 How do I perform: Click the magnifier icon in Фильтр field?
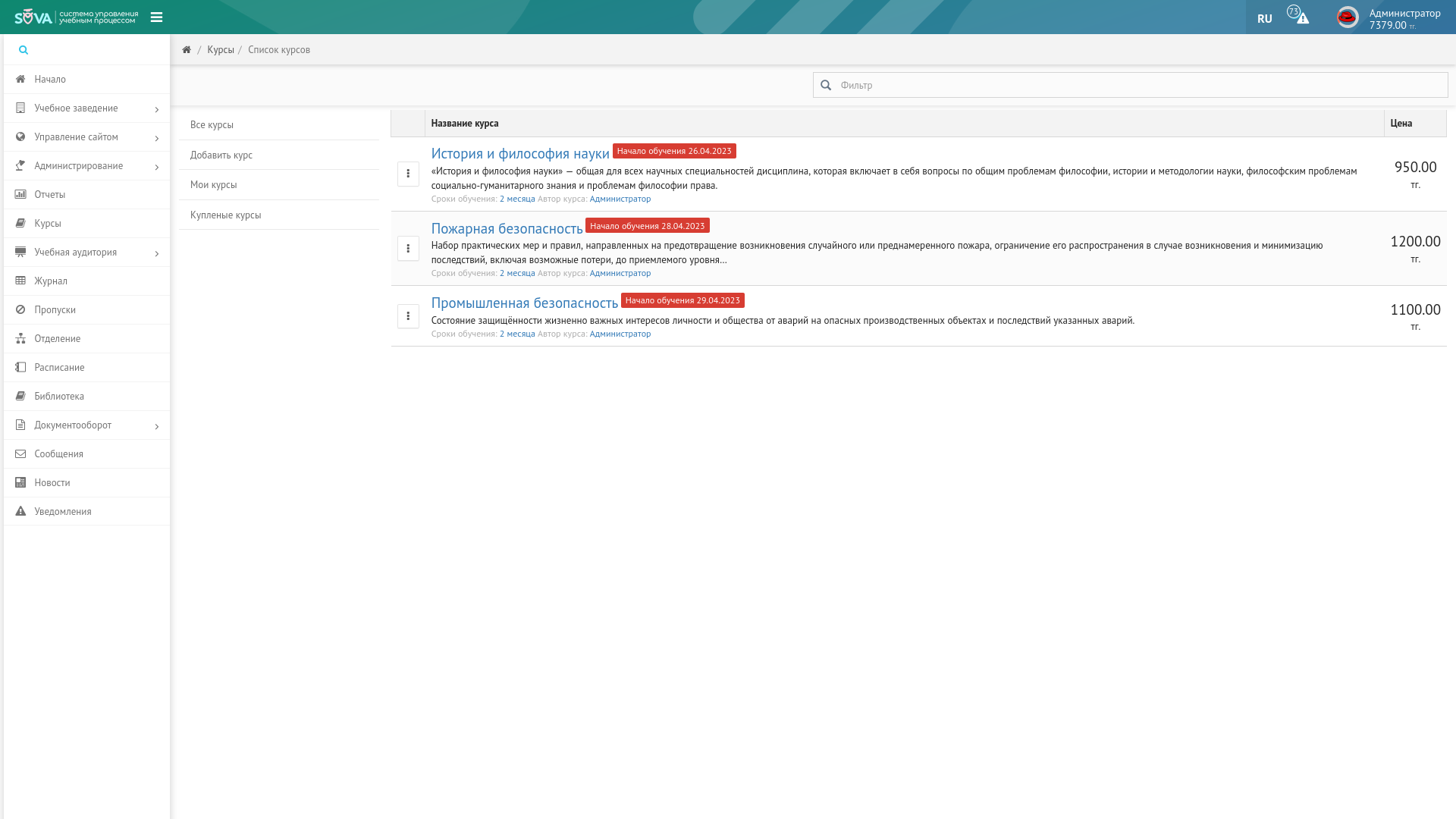point(826,85)
